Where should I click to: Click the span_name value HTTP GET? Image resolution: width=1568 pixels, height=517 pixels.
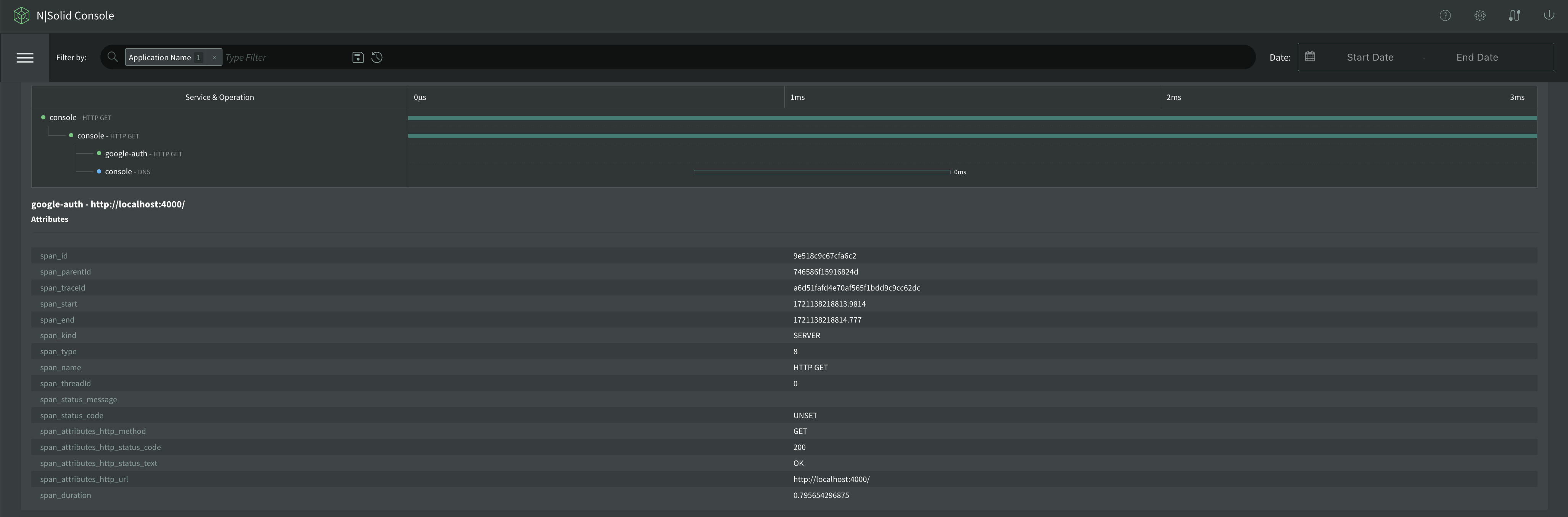pos(810,368)
